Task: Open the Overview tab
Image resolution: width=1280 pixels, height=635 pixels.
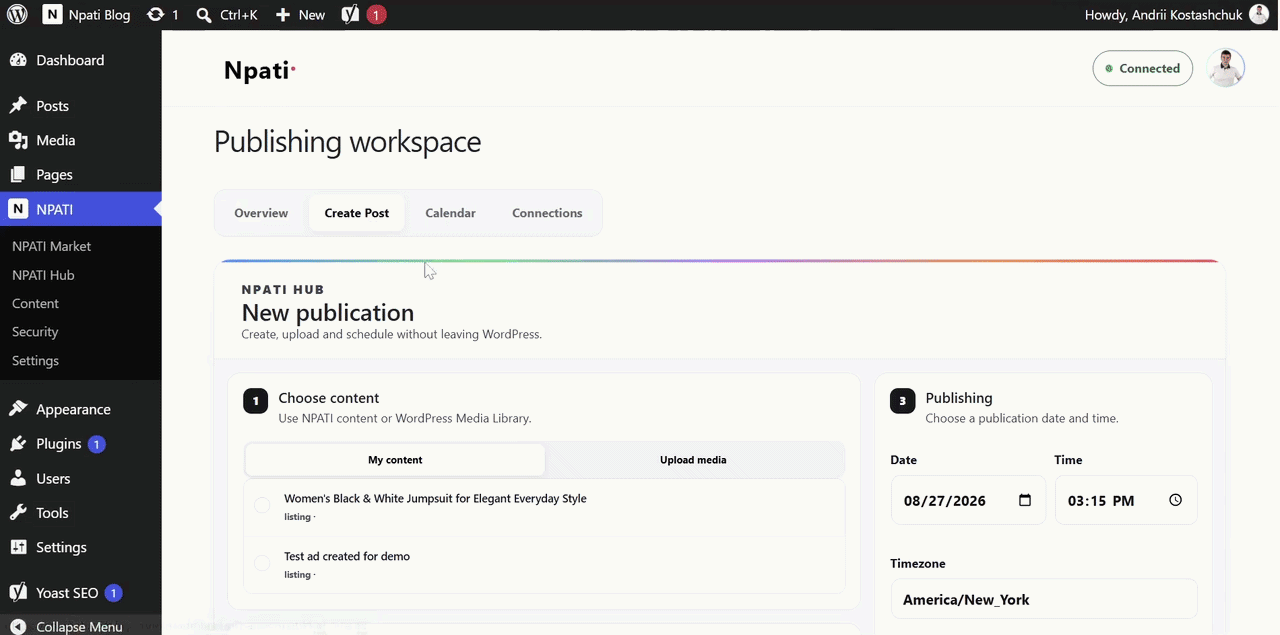Action: (261, 213)
